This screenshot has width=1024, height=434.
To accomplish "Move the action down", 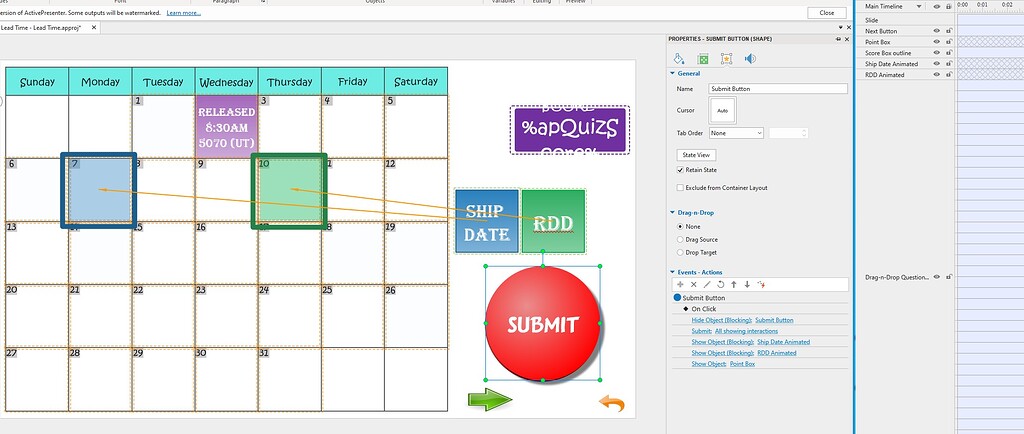I will (x=747, y=285).
